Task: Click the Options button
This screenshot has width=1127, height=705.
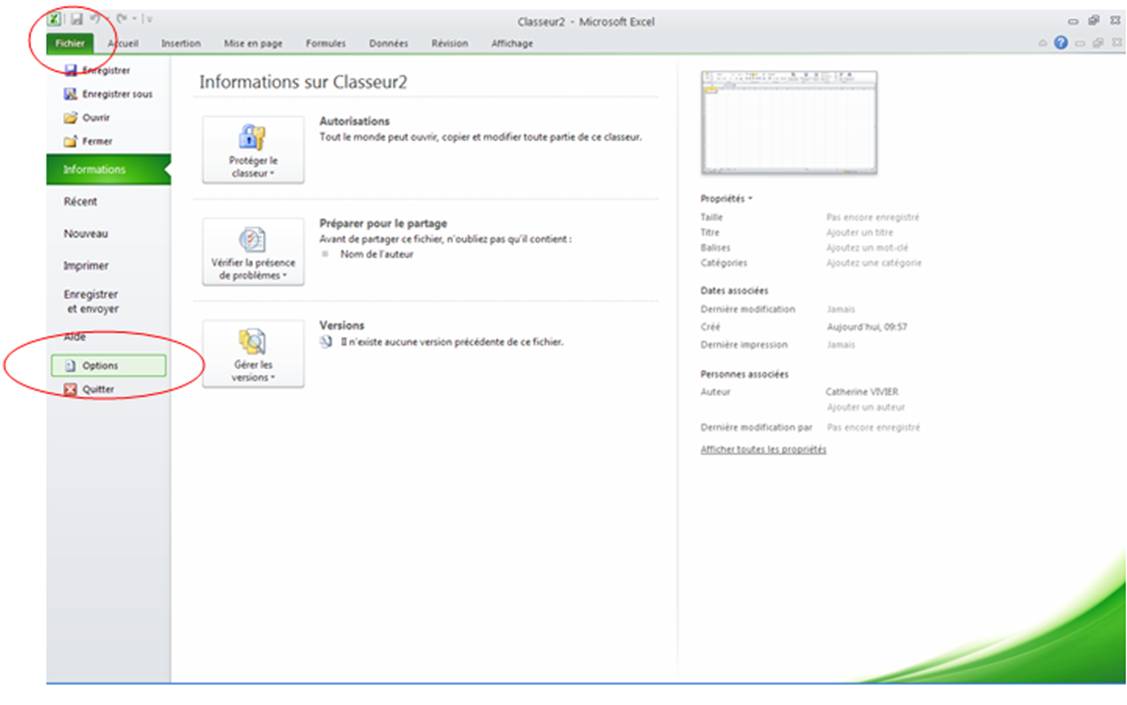Action: tap(109, 366)
